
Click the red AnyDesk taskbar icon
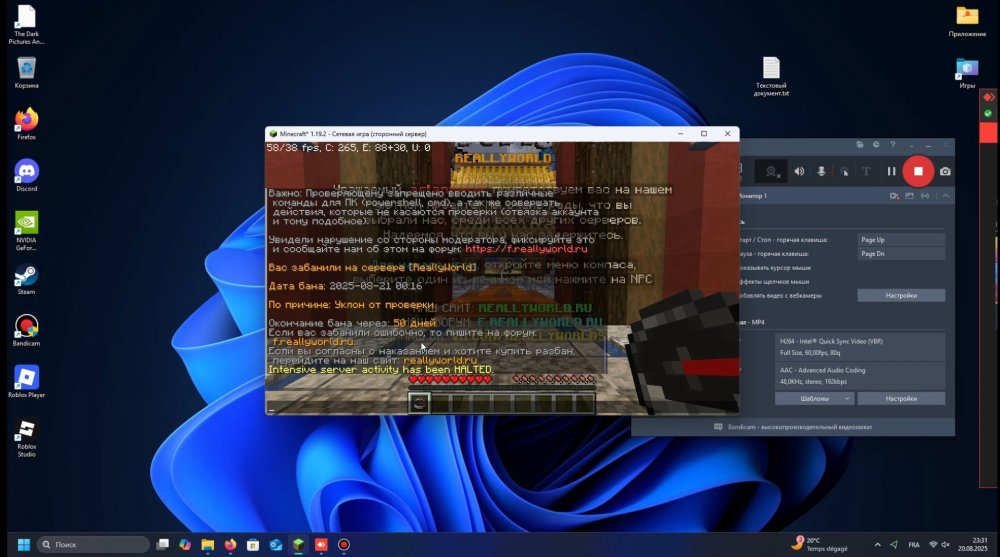pyautogui.click(x=321, y=544)
